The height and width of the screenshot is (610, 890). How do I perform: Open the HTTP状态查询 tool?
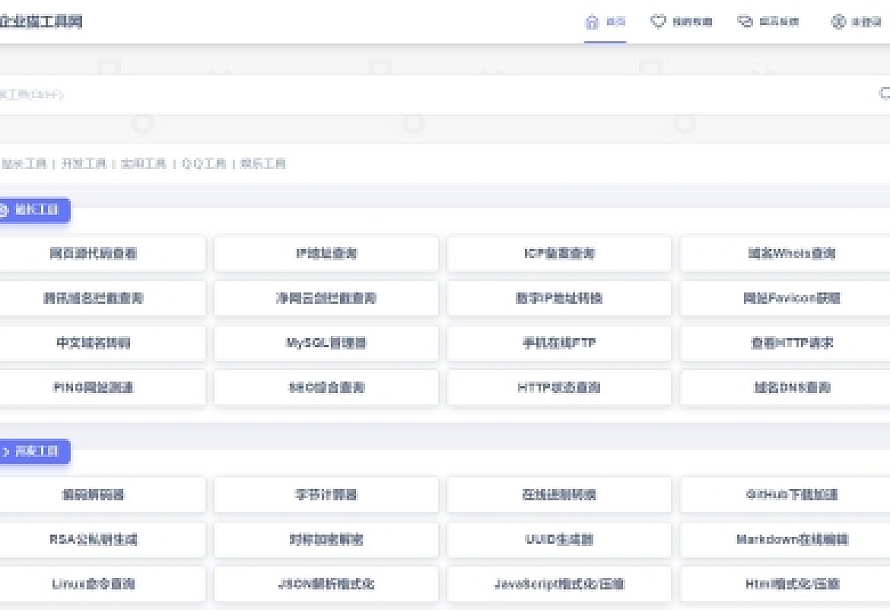[559, 388]
